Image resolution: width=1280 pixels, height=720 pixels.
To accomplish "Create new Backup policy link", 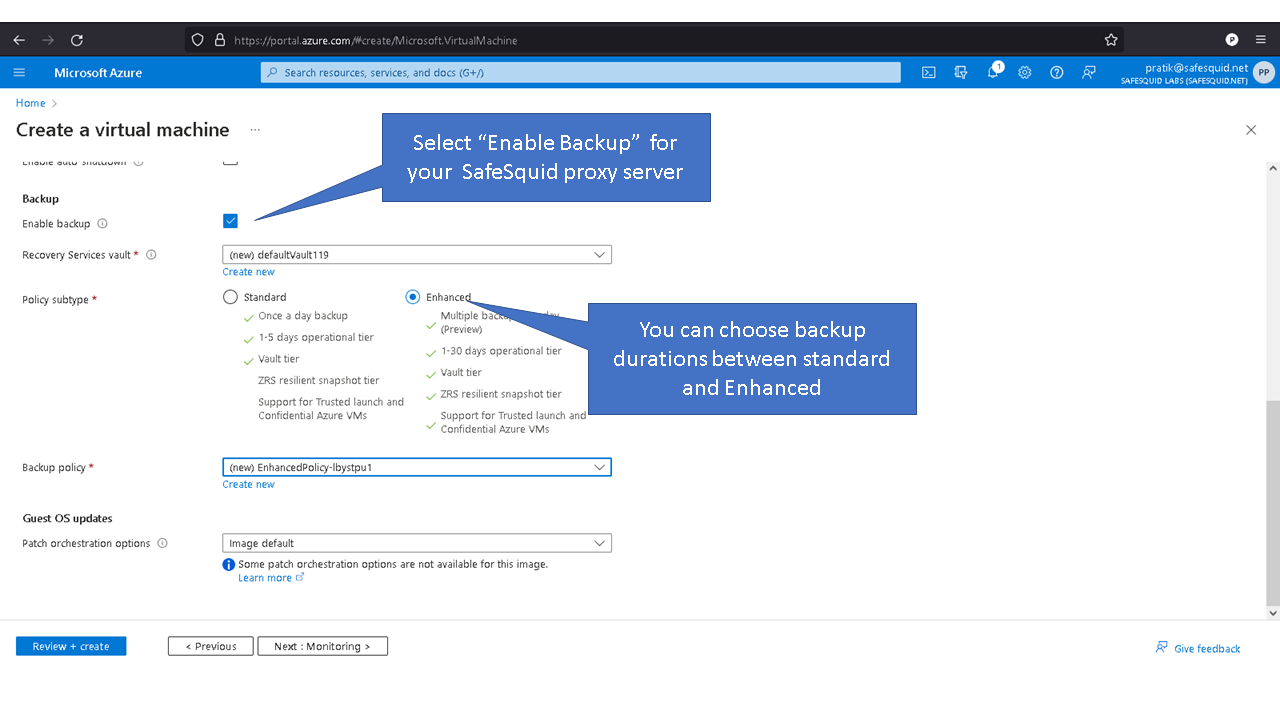I will coord(249,484).
